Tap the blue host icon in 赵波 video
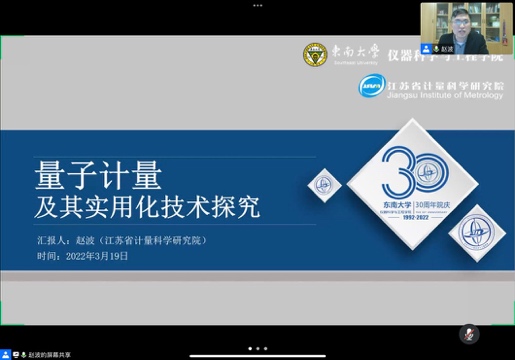This screenshot has width=515, height=360. pos(426,49)
